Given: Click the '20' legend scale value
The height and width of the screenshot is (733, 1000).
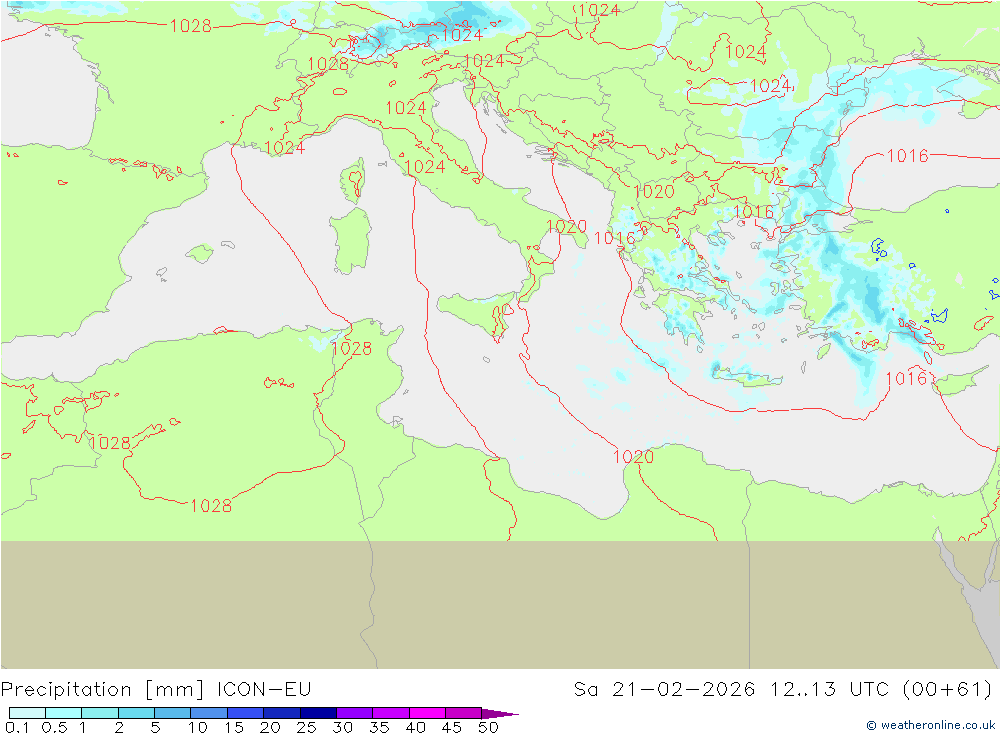Looking at the screenshot, I should pyautogui.click(x=270, y=727).
